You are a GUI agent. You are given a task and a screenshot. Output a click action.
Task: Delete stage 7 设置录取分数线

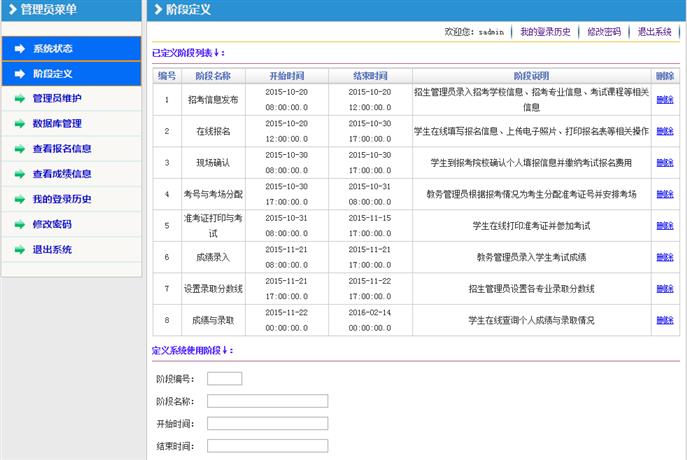(x=665, y=289)
